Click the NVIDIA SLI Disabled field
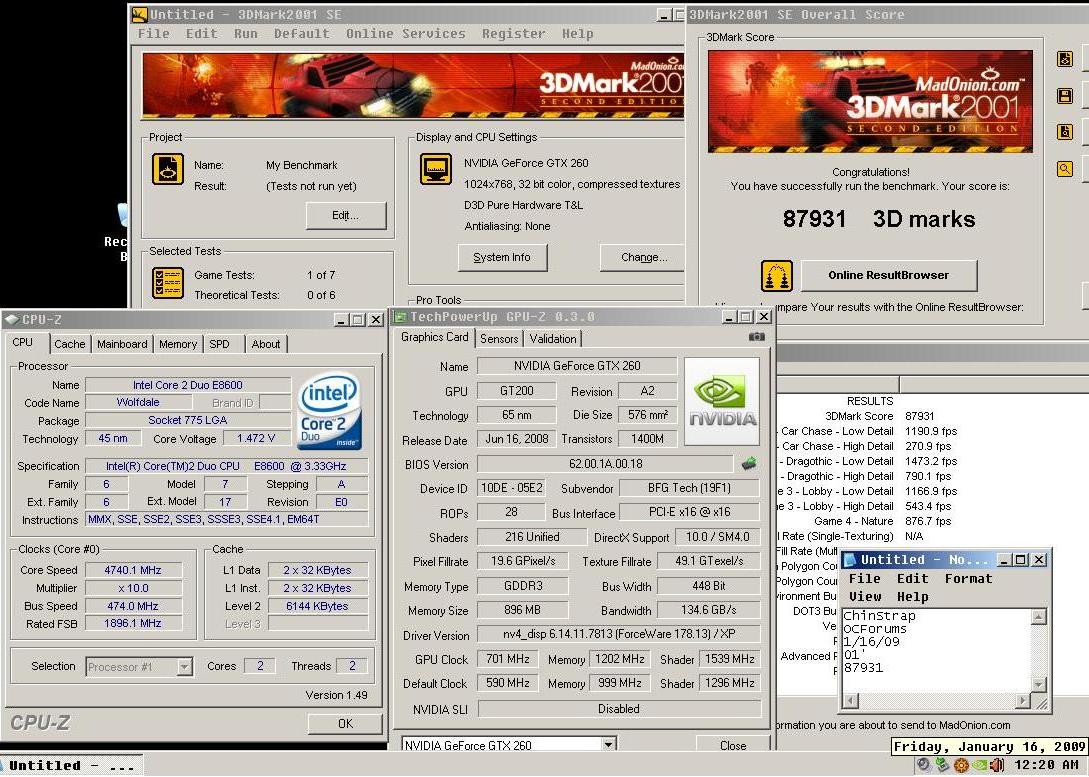This screenshot has width=1089, height=777. (619, 709)
